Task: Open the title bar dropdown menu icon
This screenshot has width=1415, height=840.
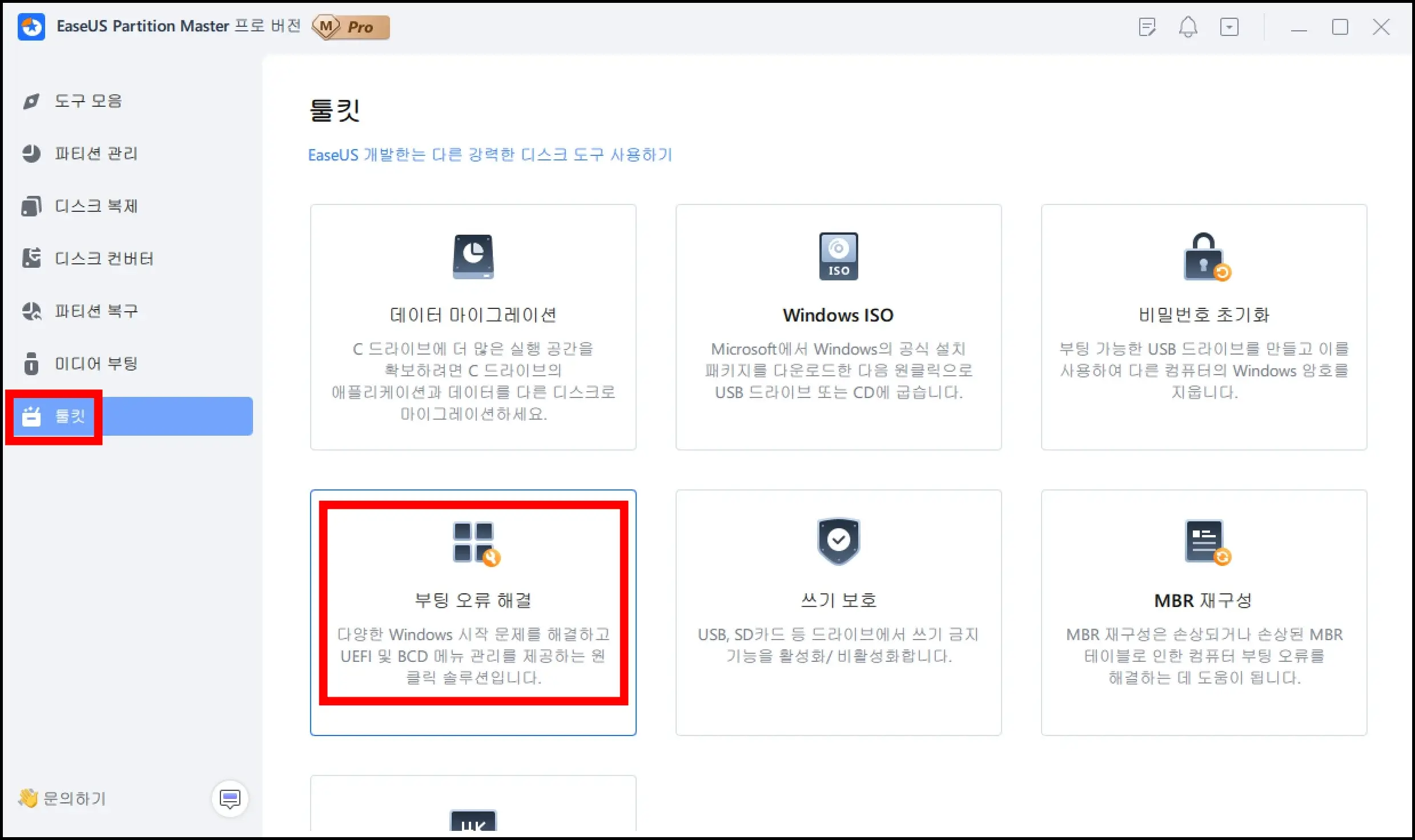Action: 1229,27
